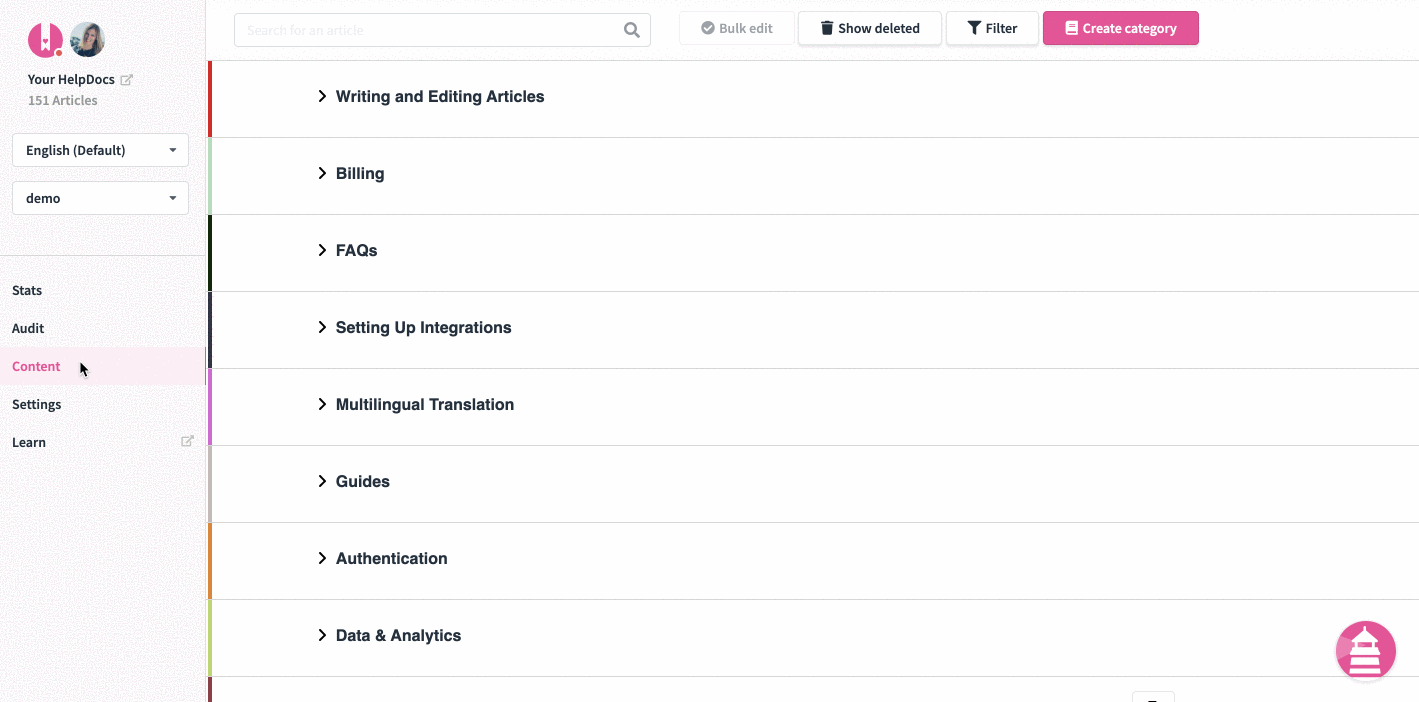Expand the Multilingual Translation chevron
This screenshot has height=702, width=1419.
(x=322, y=404)
